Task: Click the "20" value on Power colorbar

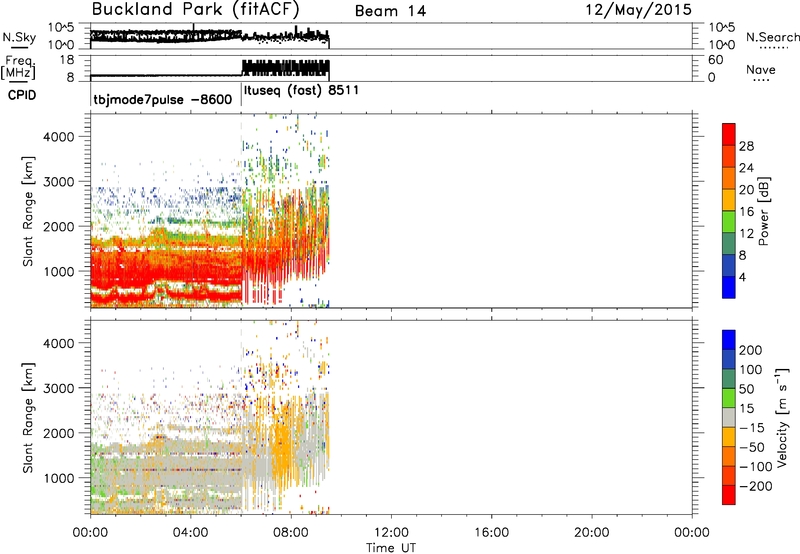Action: coord(746,190)
